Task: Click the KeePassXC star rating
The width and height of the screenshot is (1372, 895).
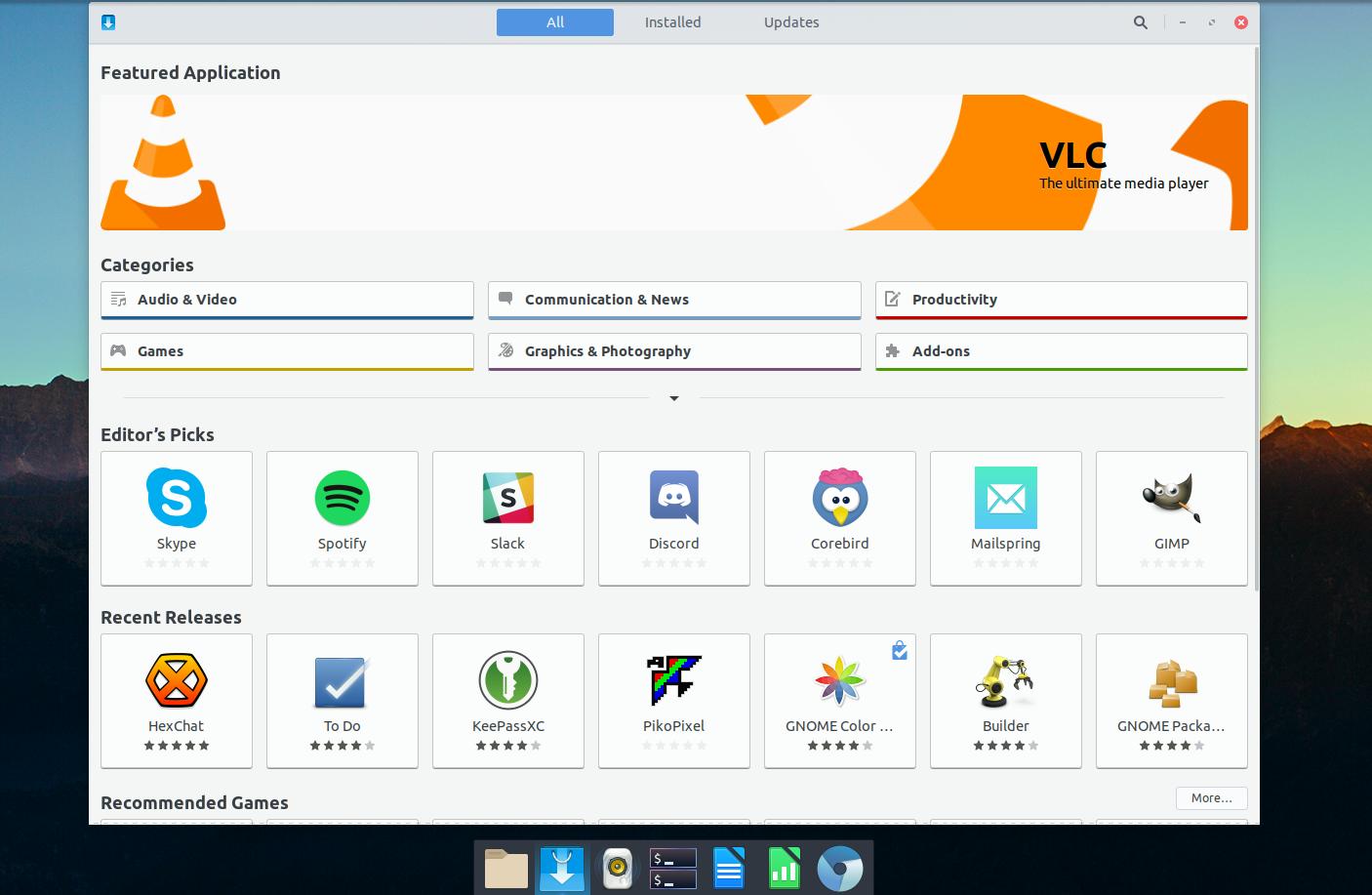Action: click(x=508, y=746)
